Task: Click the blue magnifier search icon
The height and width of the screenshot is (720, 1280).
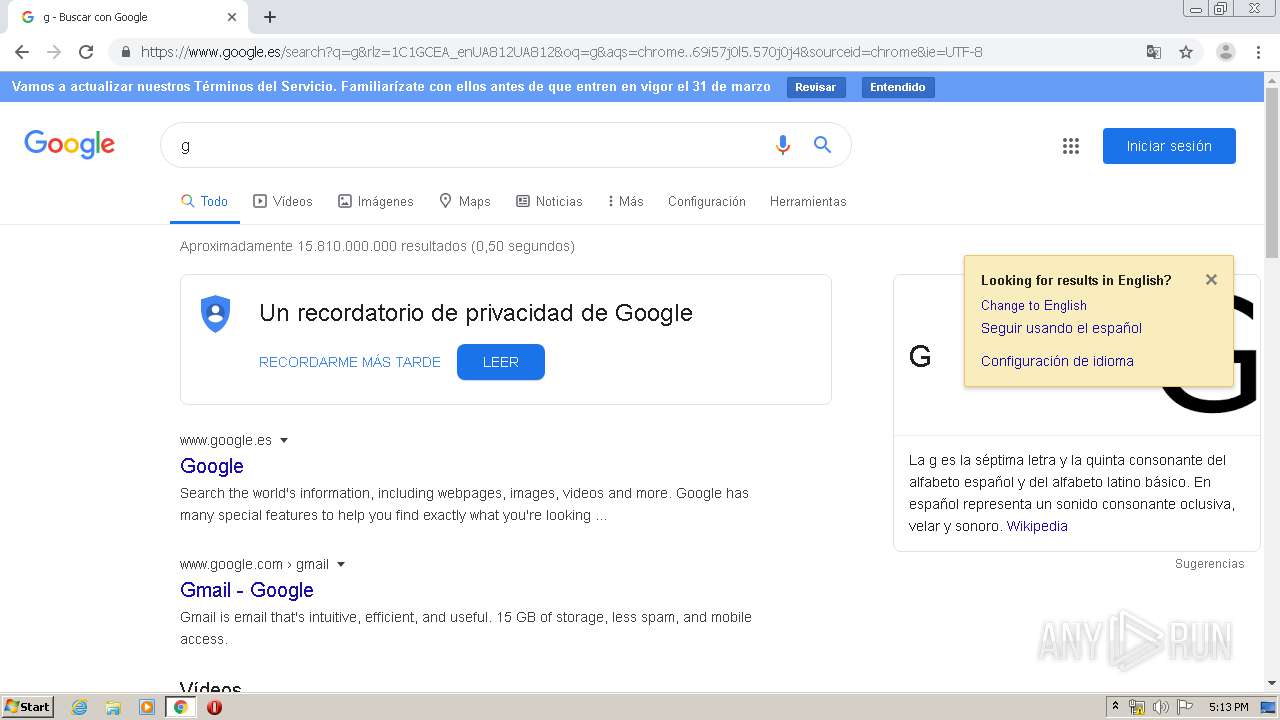Action: [822, 145]
